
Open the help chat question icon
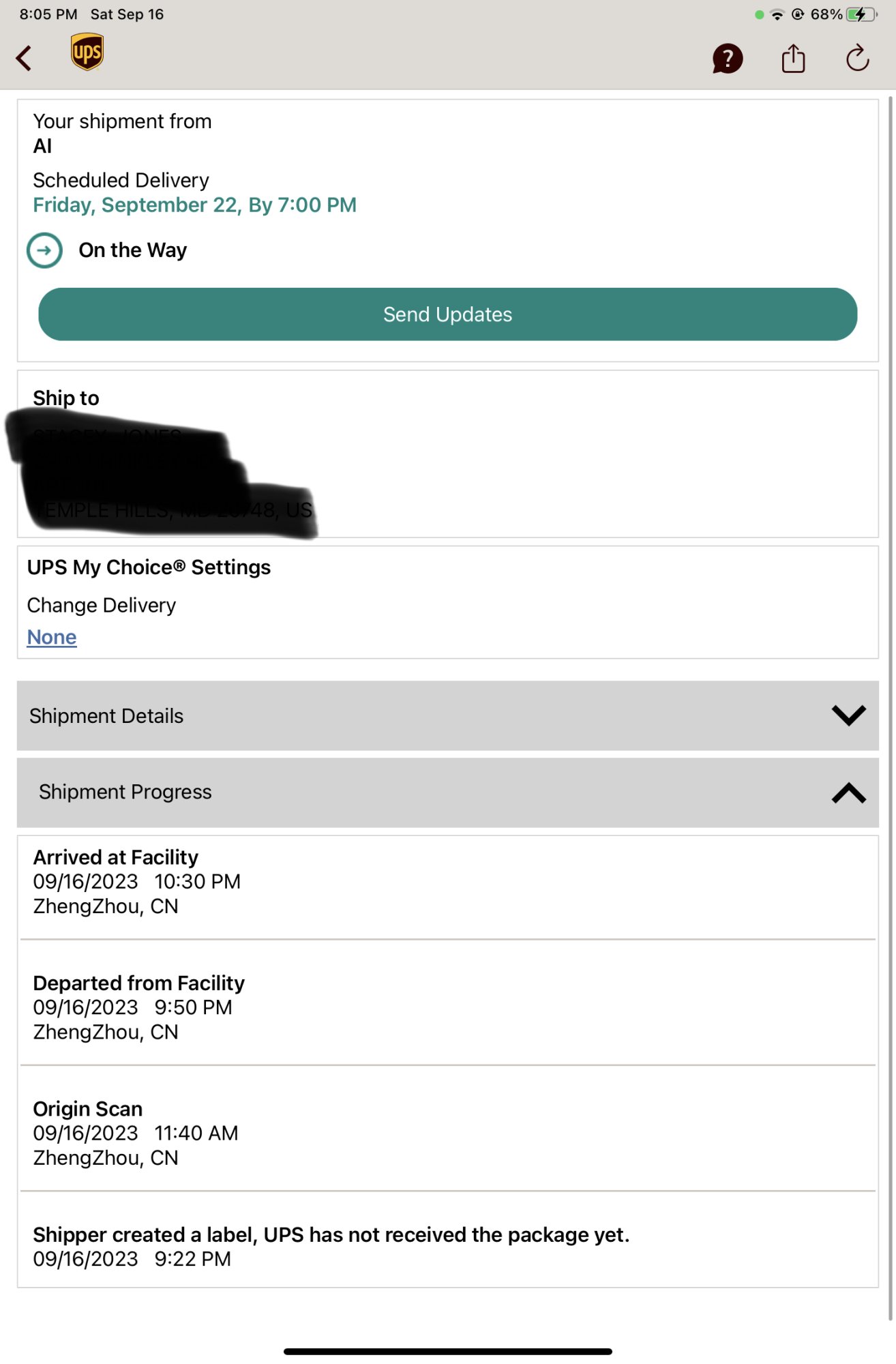point(727,59)
